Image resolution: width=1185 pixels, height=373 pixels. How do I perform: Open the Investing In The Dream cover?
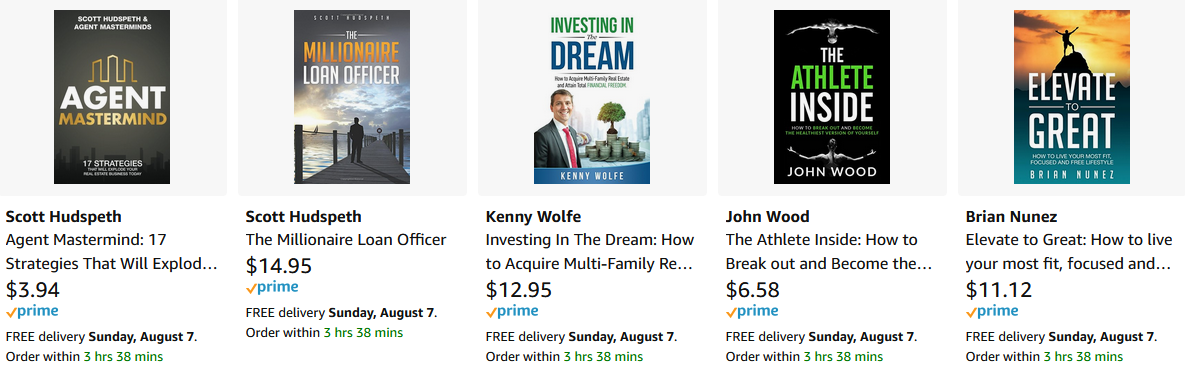592,97
